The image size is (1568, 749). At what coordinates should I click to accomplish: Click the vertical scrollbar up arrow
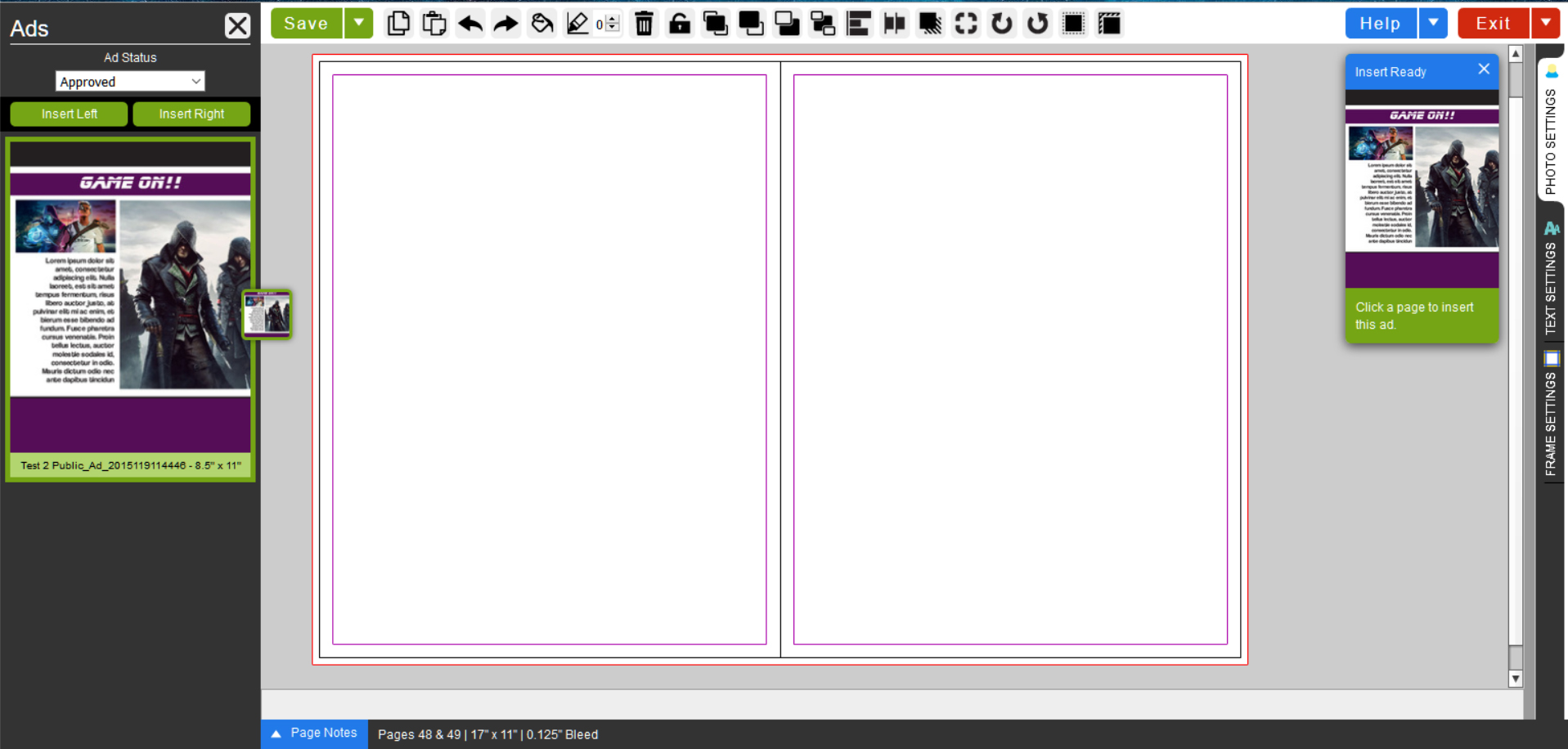[x=1516, y=54]
